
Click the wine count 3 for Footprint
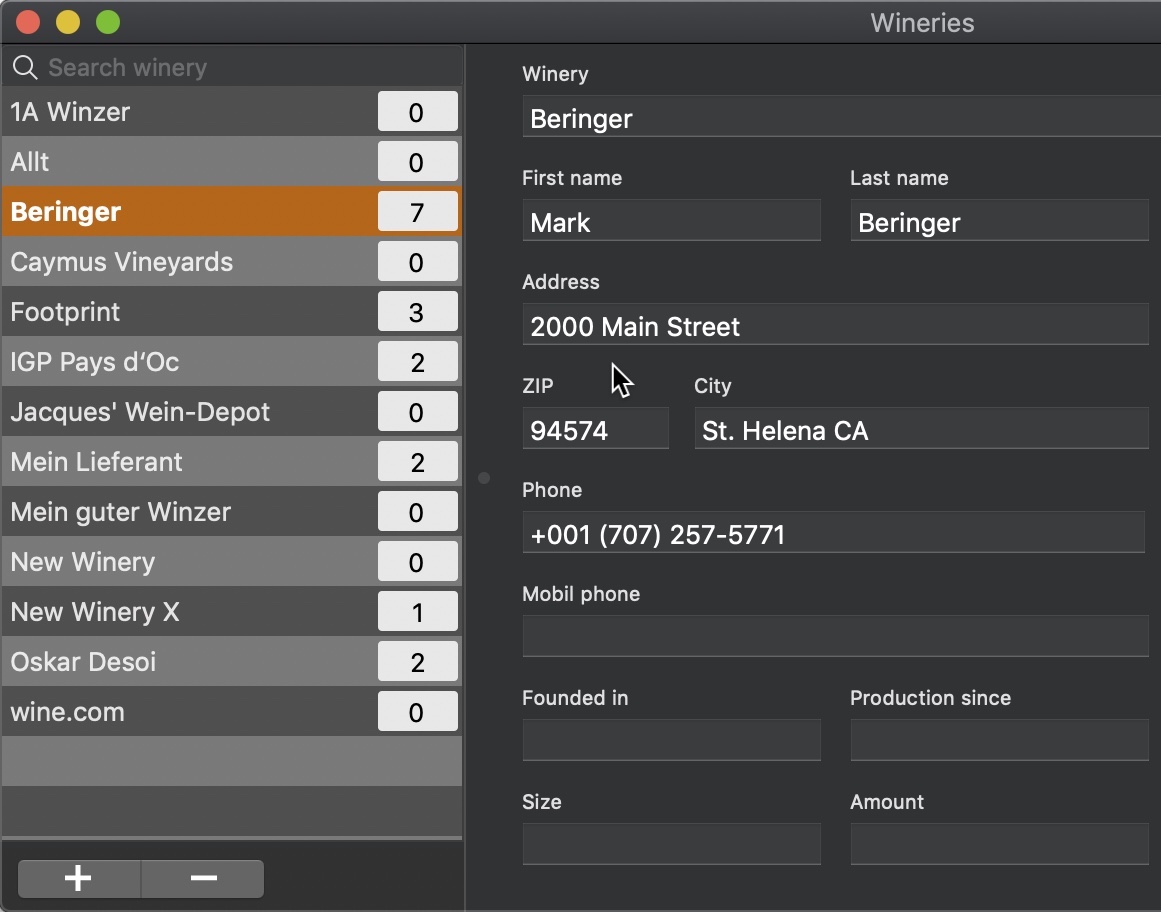coord(418,312)
